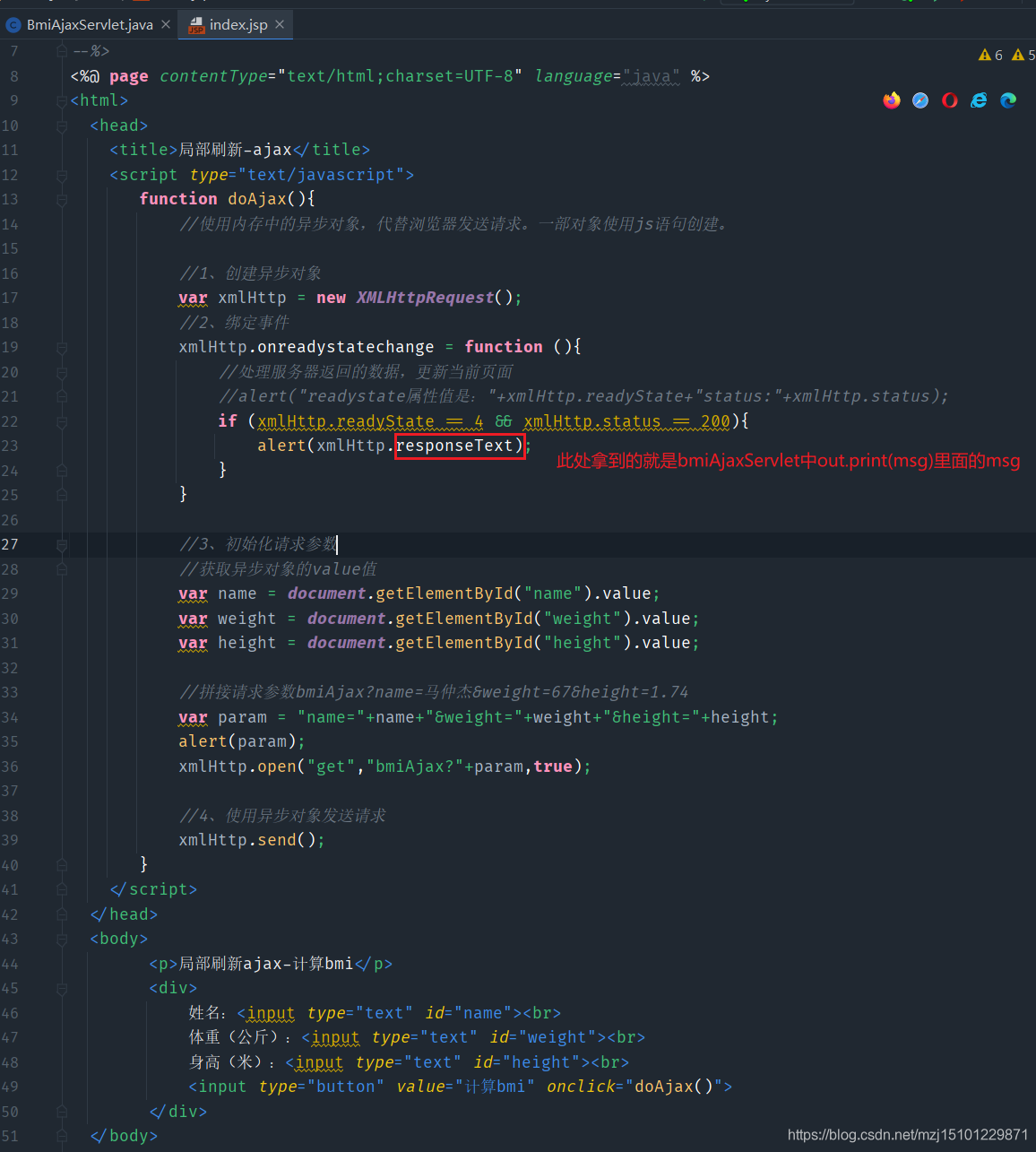
Task: Collapse the head block at line 10
Action: [62, 126]
